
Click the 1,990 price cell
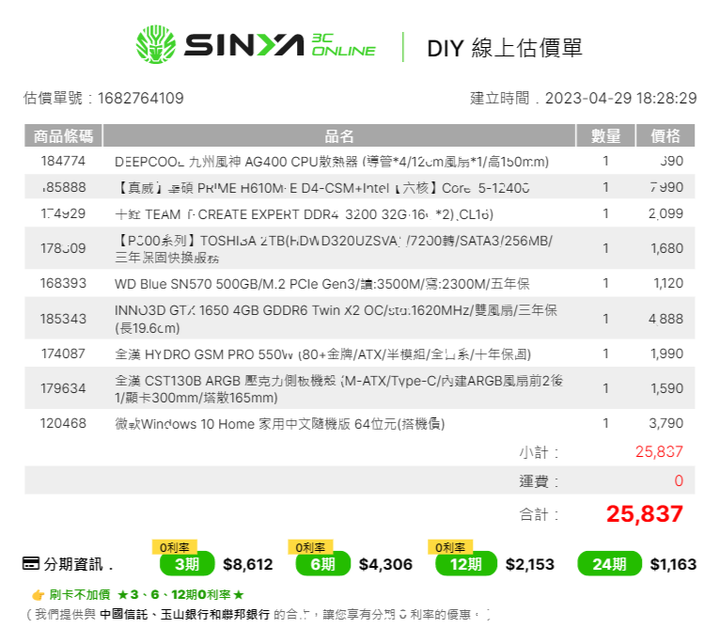tap(667, 354)
